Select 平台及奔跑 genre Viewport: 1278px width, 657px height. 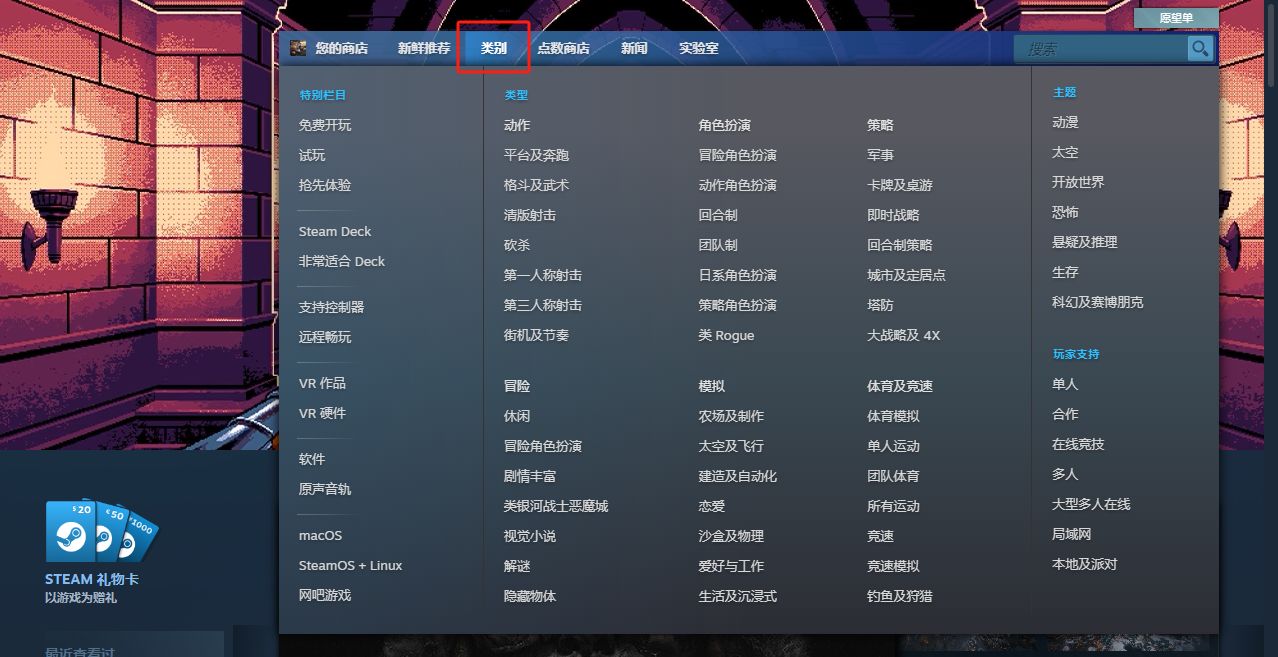tap(536, 155)
